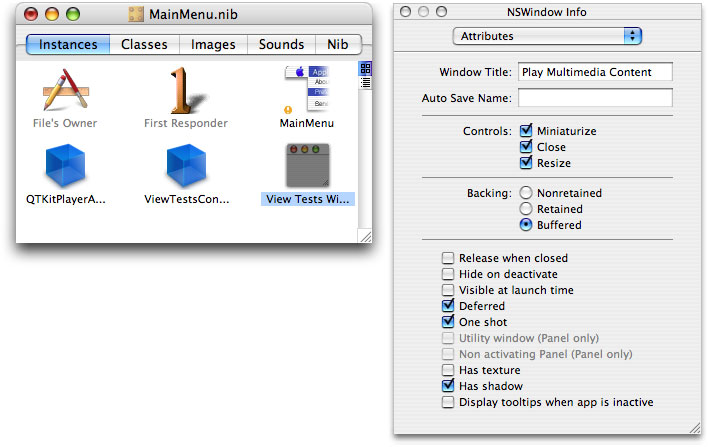708x447 pixels.
Task: Enable Visible at launch time
Action: 448,290
